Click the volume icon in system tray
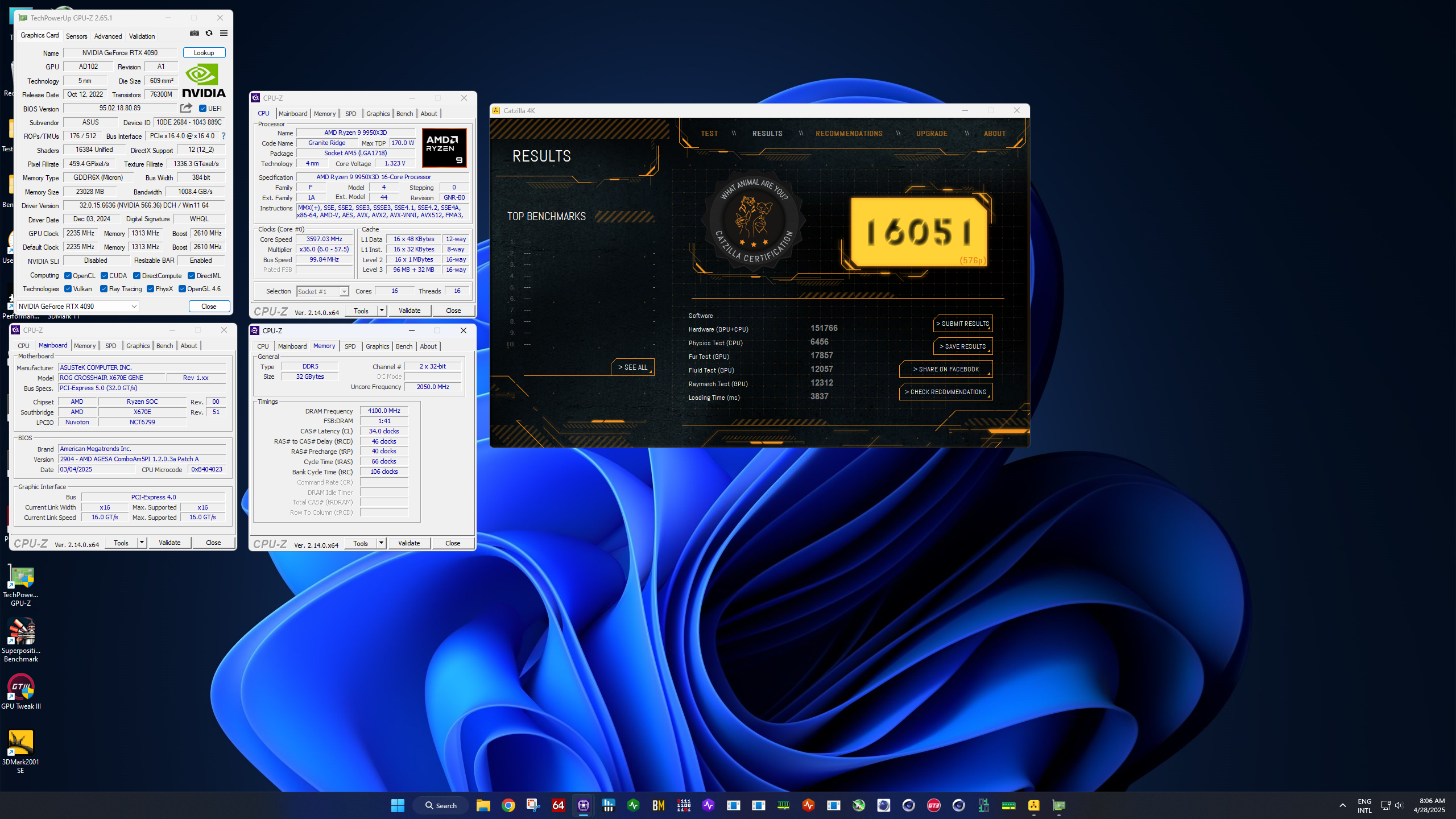The width and height of the screenshot is (1456, 819). [x=1399, y=805]
